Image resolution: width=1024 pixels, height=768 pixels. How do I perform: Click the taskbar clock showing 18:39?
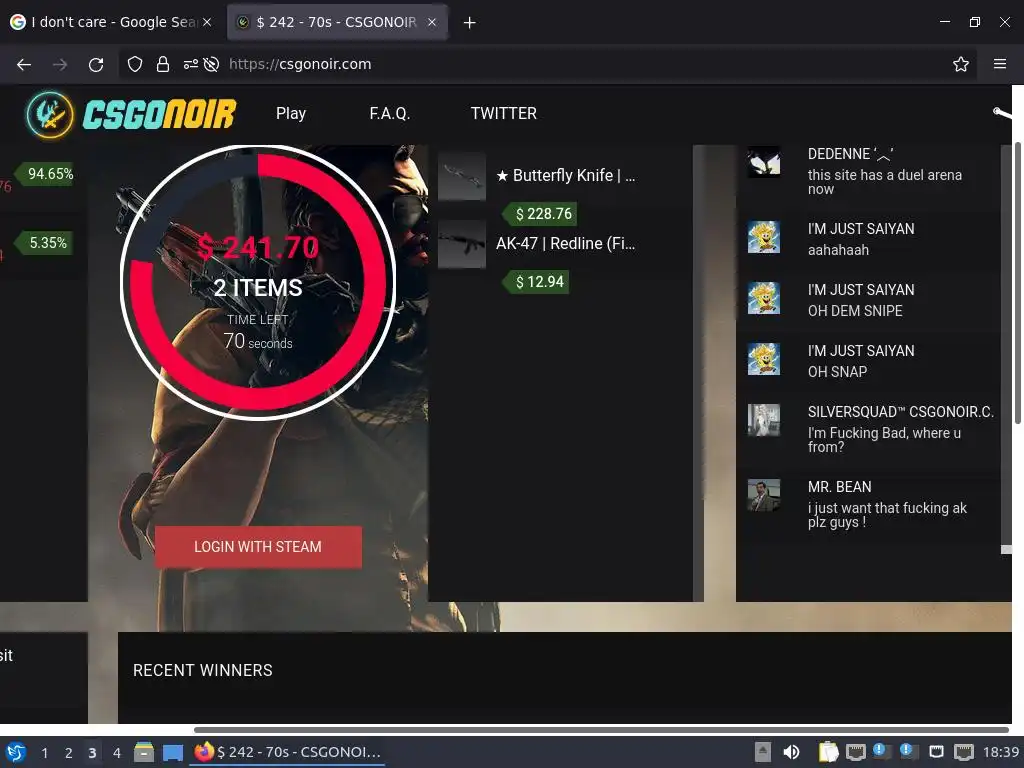(x=1001, y=752)
